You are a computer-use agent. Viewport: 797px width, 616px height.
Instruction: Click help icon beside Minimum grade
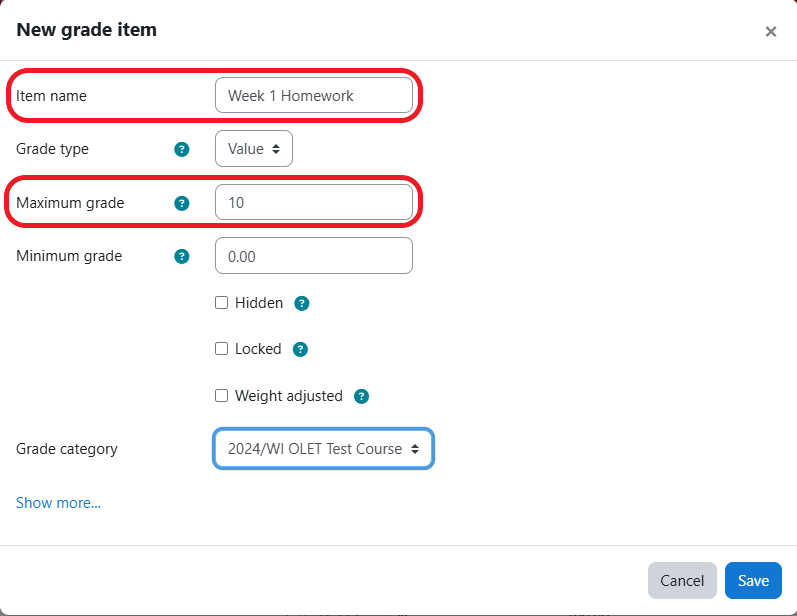click(x=181, y=256)
